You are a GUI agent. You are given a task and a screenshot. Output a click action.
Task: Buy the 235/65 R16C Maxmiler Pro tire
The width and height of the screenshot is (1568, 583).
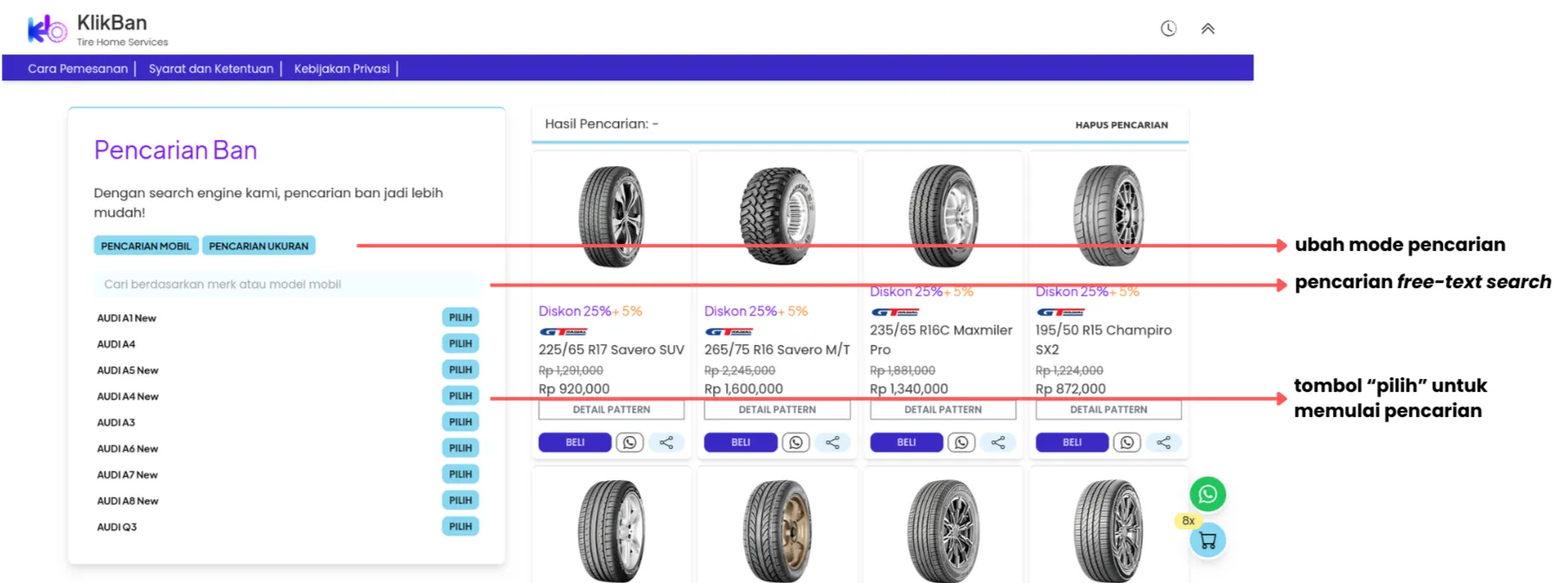(x=907, y=442)
